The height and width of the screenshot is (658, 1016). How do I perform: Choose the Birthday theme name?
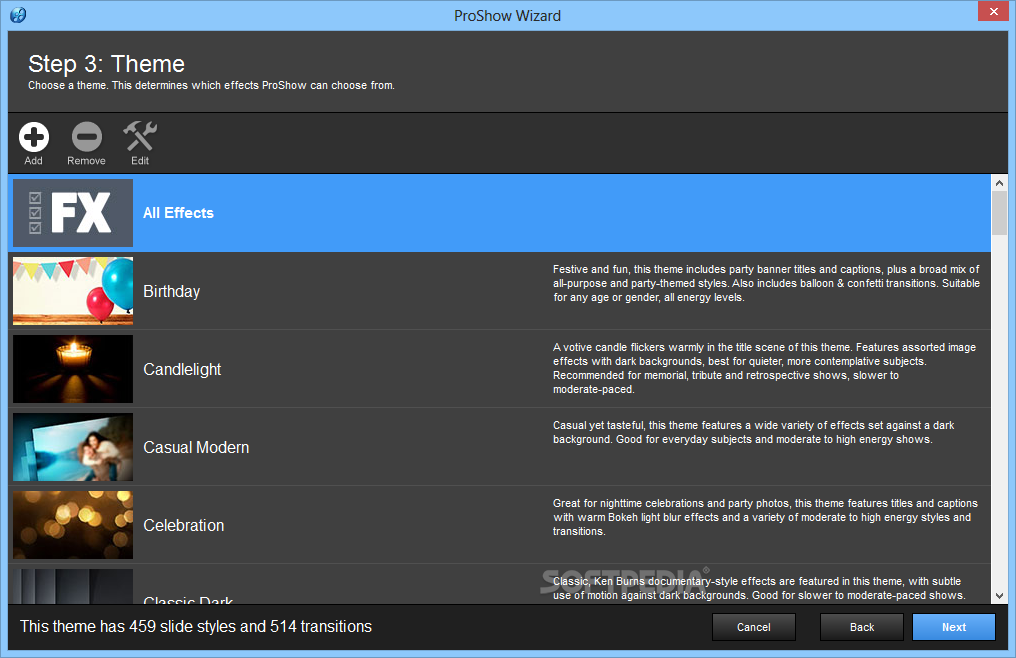point(172,292)
